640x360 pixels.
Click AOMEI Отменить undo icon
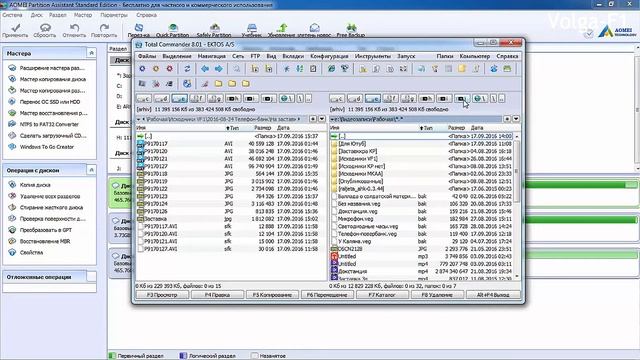[74, 28]
